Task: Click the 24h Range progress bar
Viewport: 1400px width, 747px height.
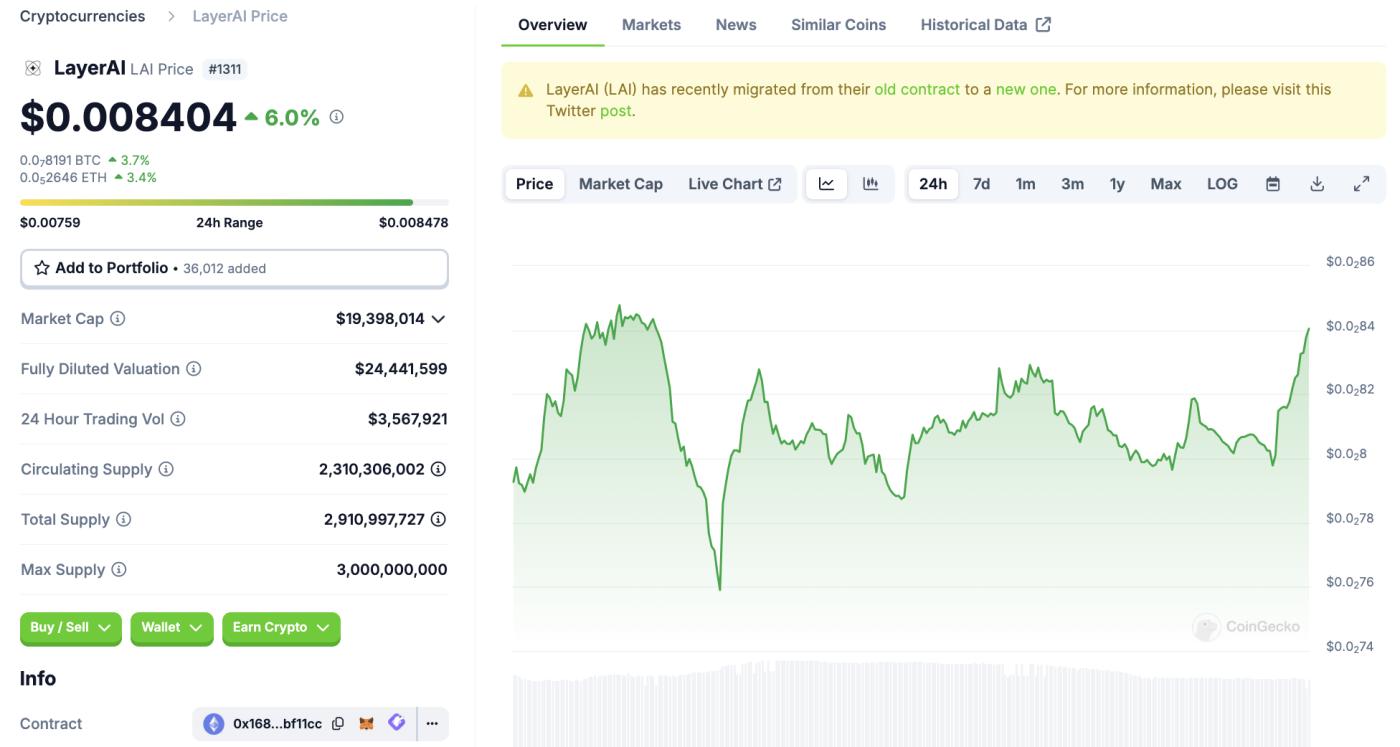Action: tap(234, 200)
